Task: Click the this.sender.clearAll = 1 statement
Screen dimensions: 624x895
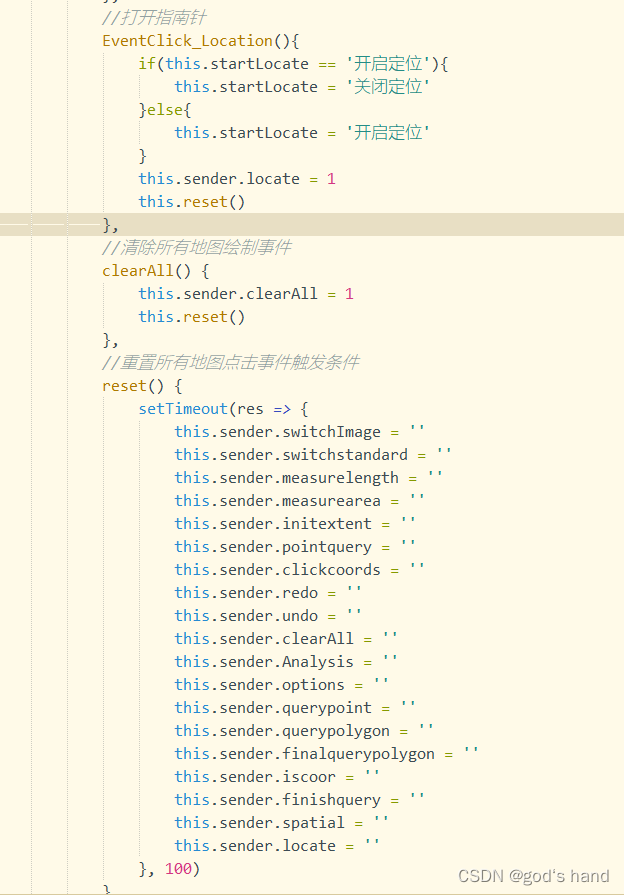Action: pos(245,294)
